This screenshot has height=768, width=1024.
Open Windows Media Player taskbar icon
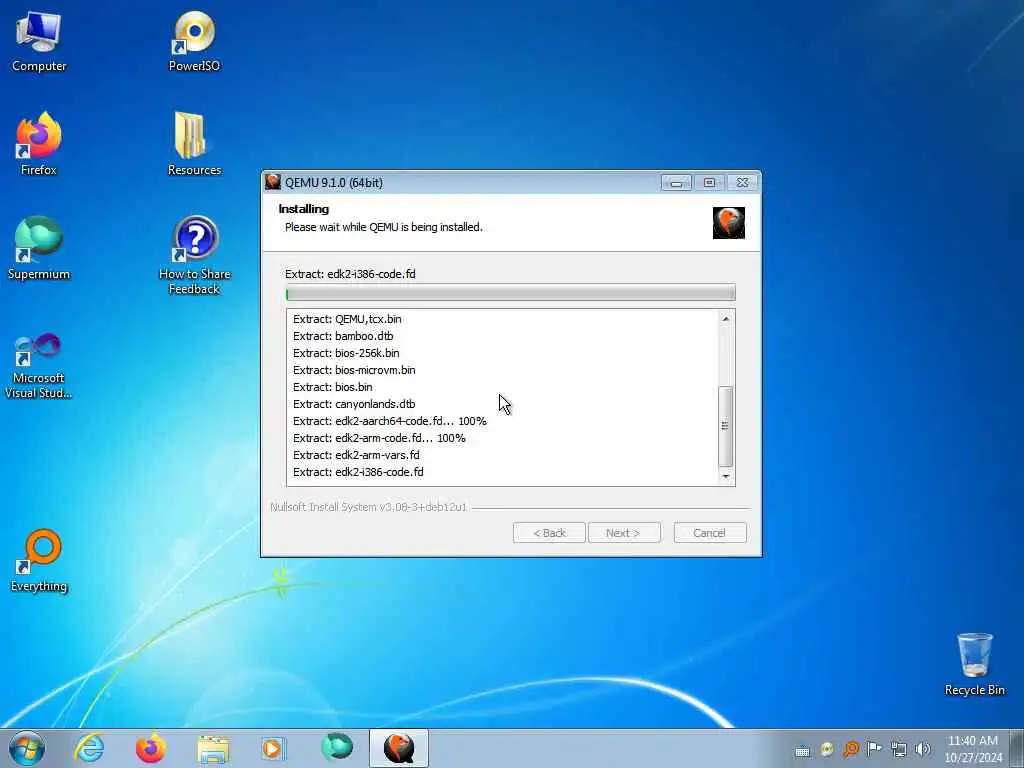point(273,748)
